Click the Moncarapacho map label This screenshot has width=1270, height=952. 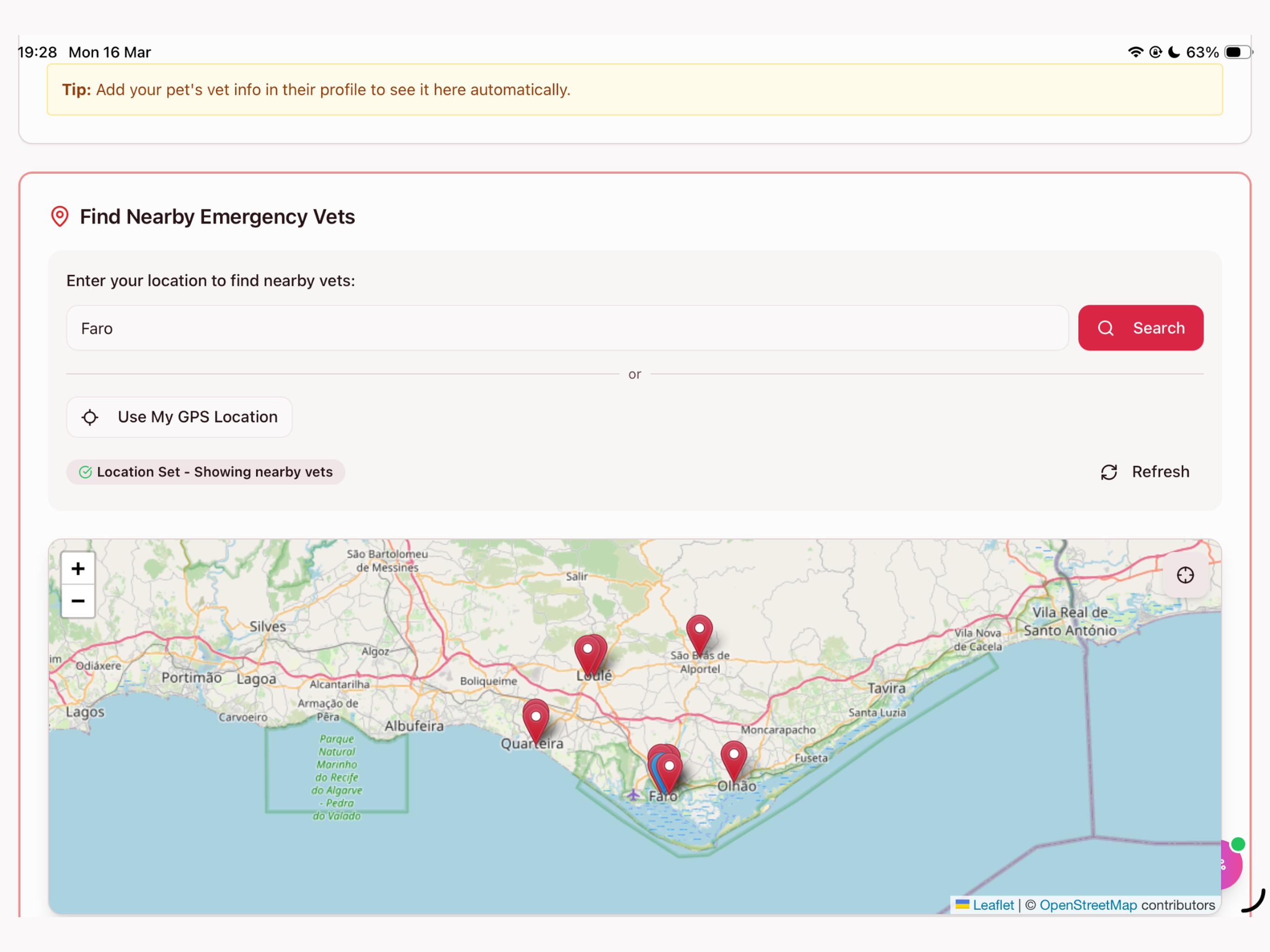[x=778, y=730]
